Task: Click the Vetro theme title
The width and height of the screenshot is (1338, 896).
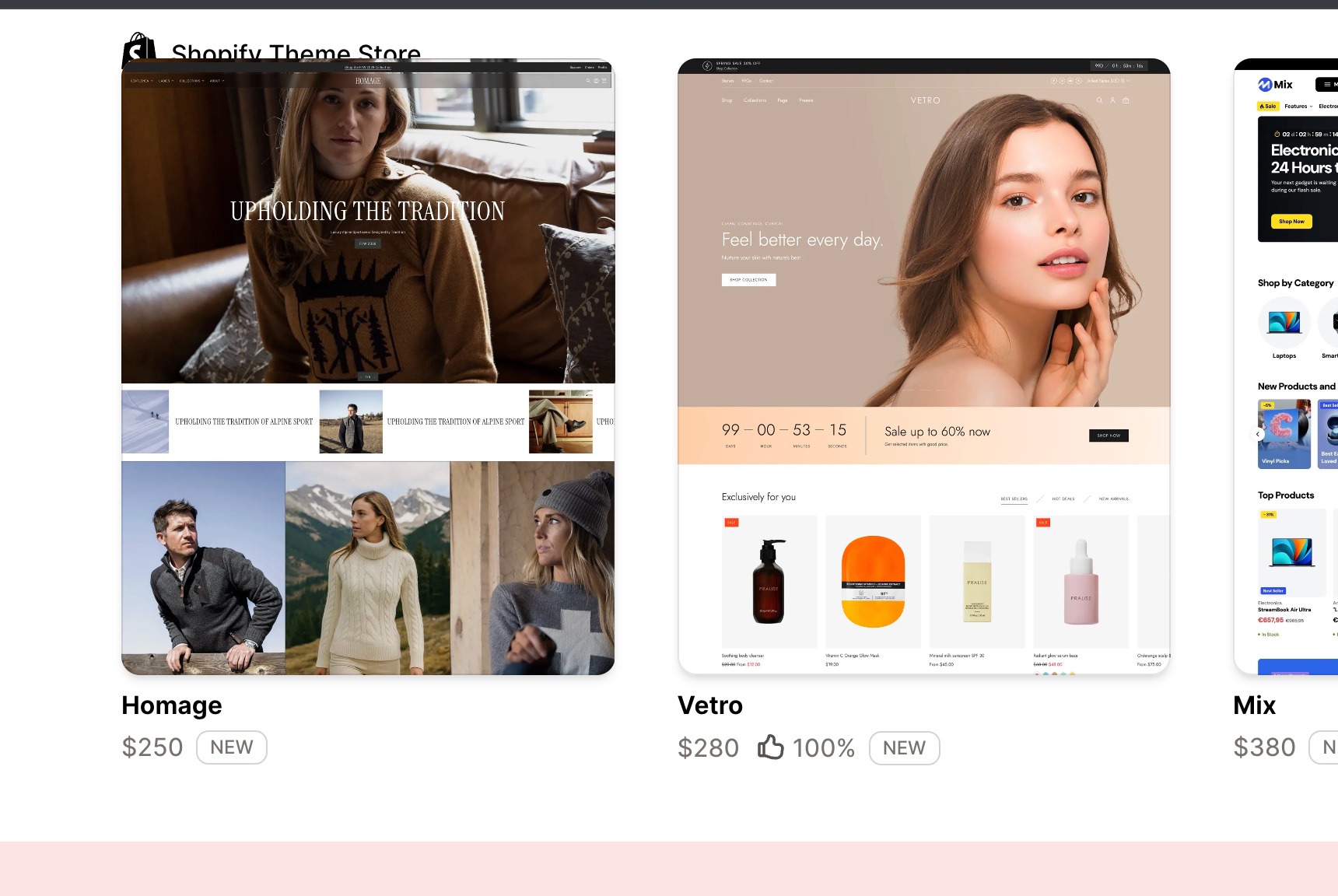Action: 710,705
